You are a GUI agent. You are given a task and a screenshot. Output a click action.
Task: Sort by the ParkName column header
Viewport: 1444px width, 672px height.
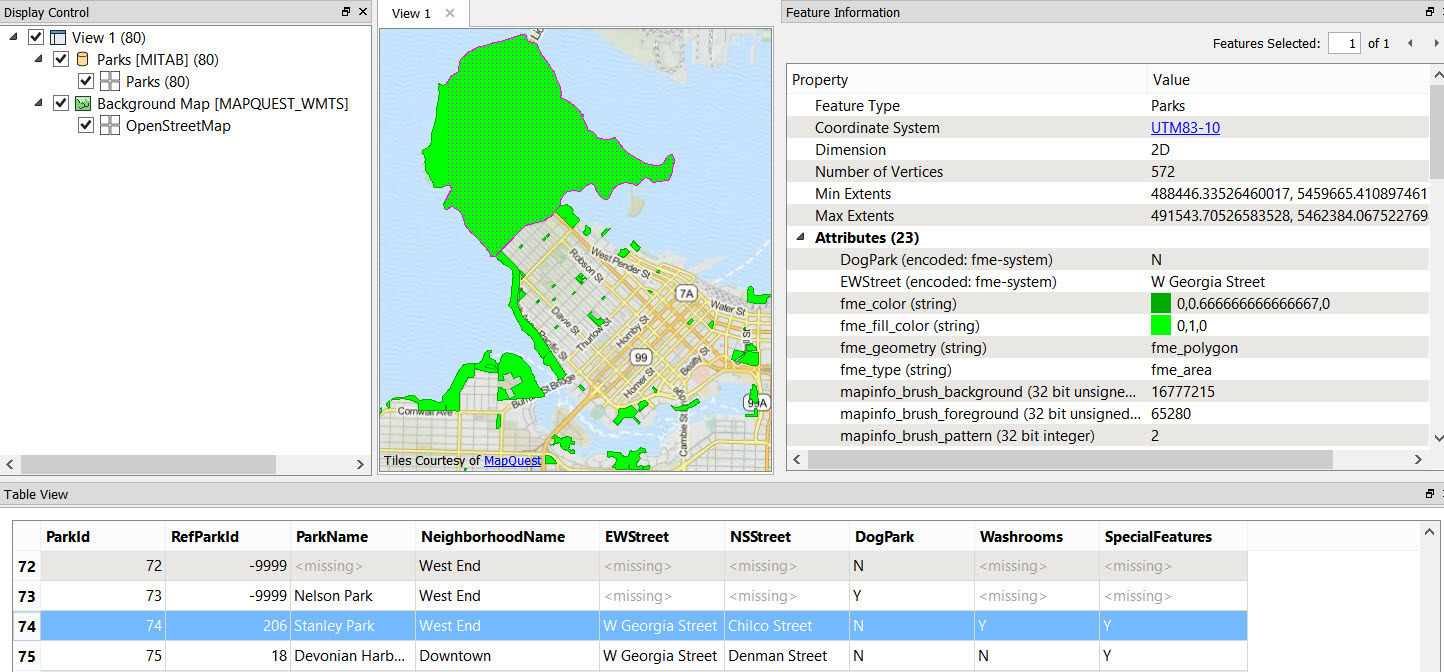(353, 536)
